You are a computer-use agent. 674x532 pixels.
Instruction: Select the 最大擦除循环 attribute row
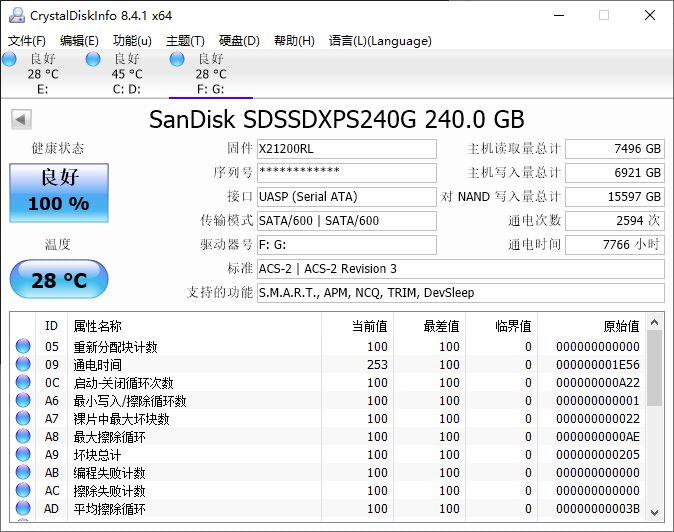328,436
